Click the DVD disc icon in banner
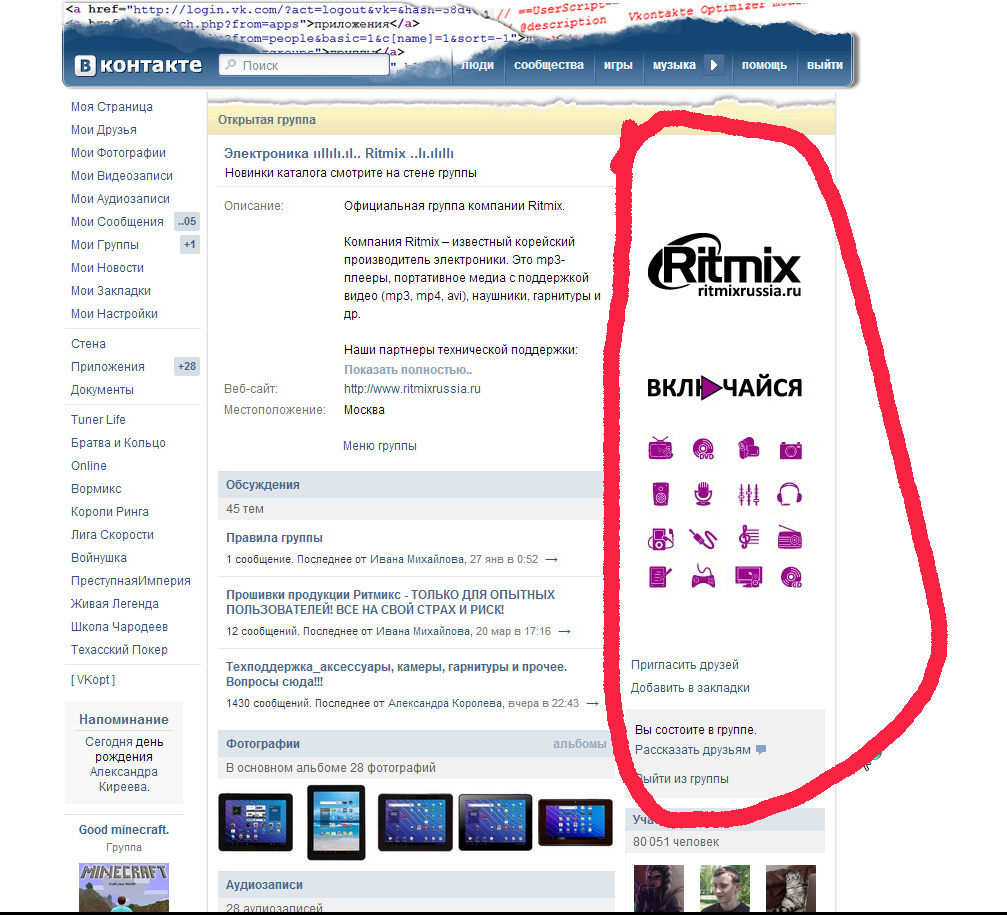Image resolution: width=1007 pixels, height=915 pixels. pyautogui.click(x=704, y=448)
